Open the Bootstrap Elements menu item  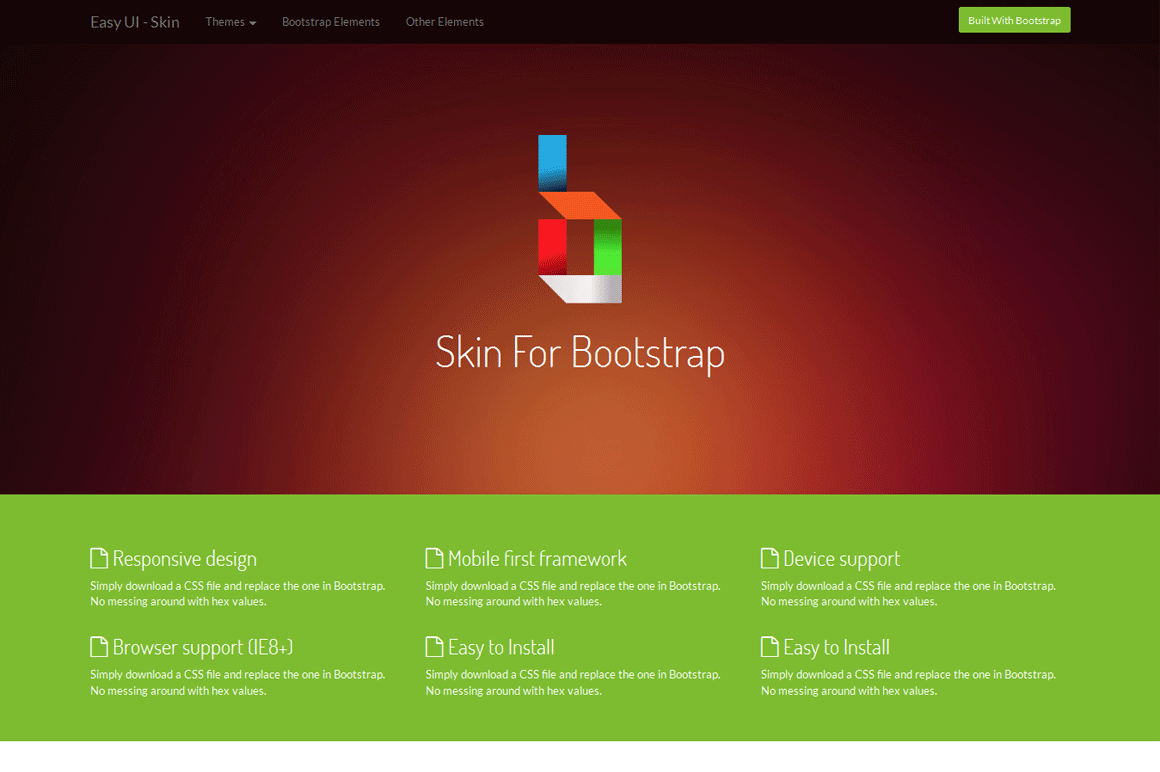(331, 21)
